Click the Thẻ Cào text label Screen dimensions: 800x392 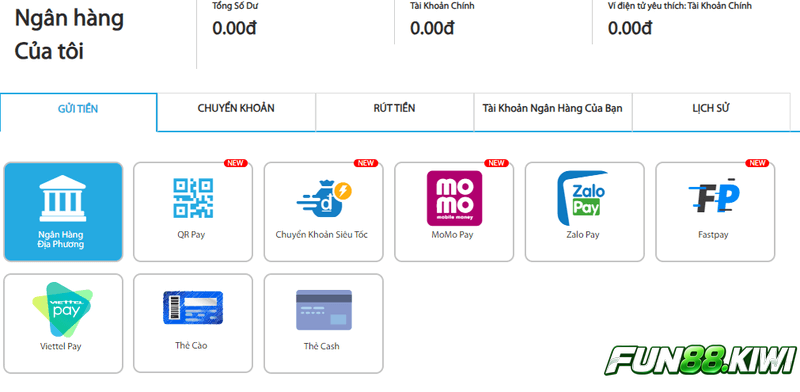click(x=191, y=346)
